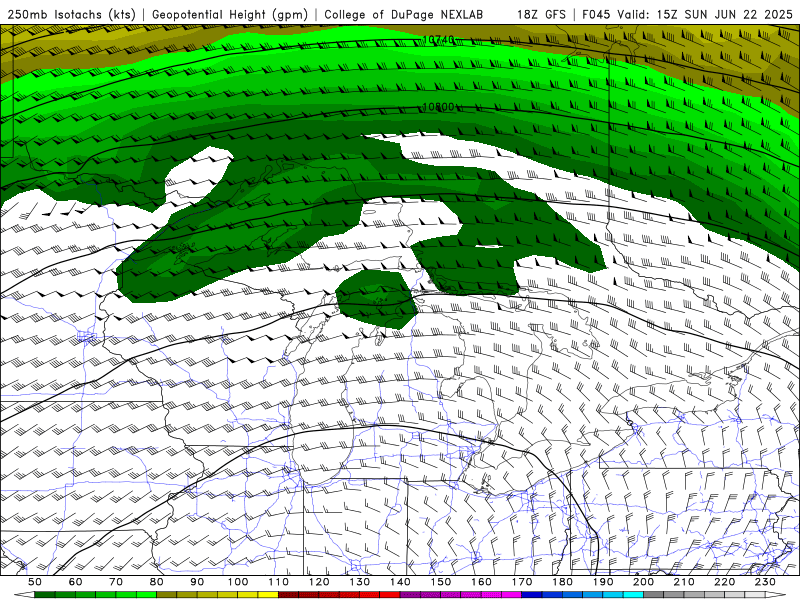Click the 50 knot colorbar label
The image size is (800, 600).
(x=35, y=582)
